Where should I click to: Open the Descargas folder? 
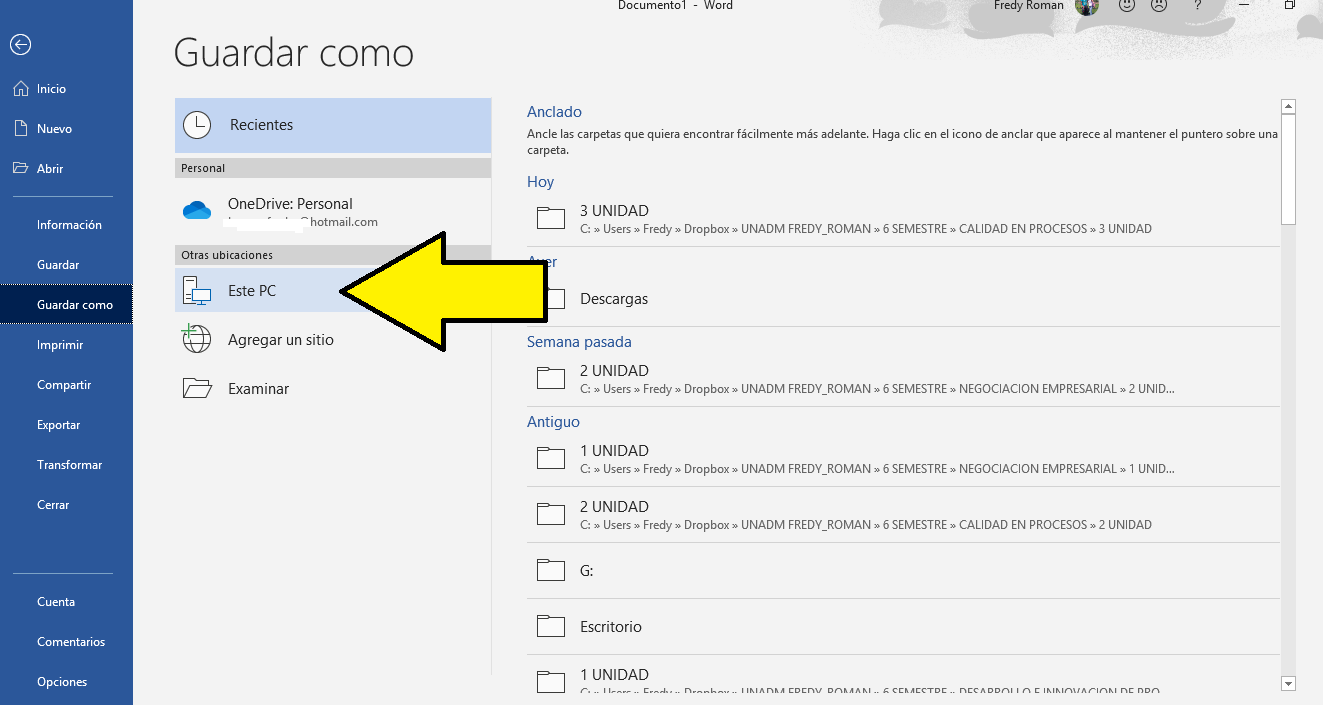(x=614, y=298)
